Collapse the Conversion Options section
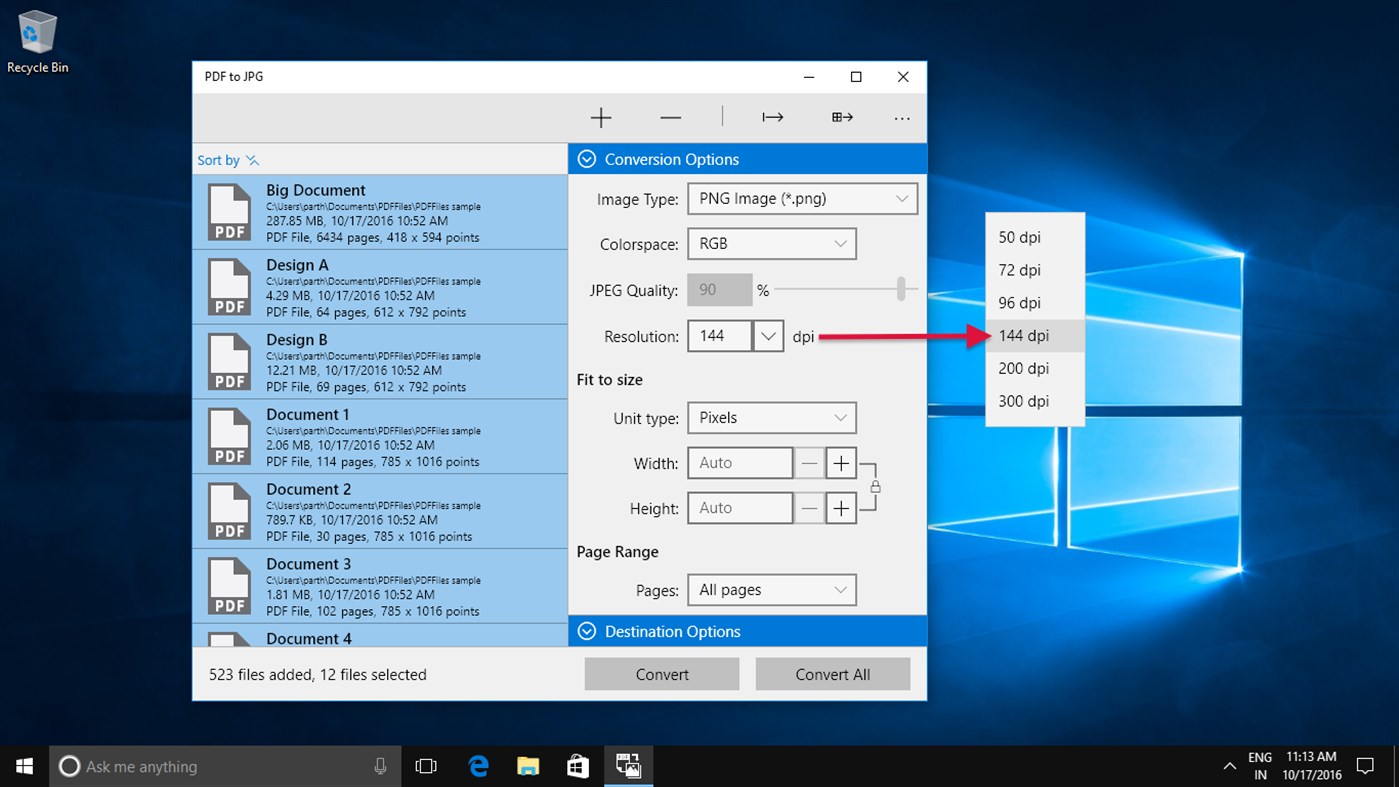The height and width of the screenshot is (787, 1399). [587, 159]
